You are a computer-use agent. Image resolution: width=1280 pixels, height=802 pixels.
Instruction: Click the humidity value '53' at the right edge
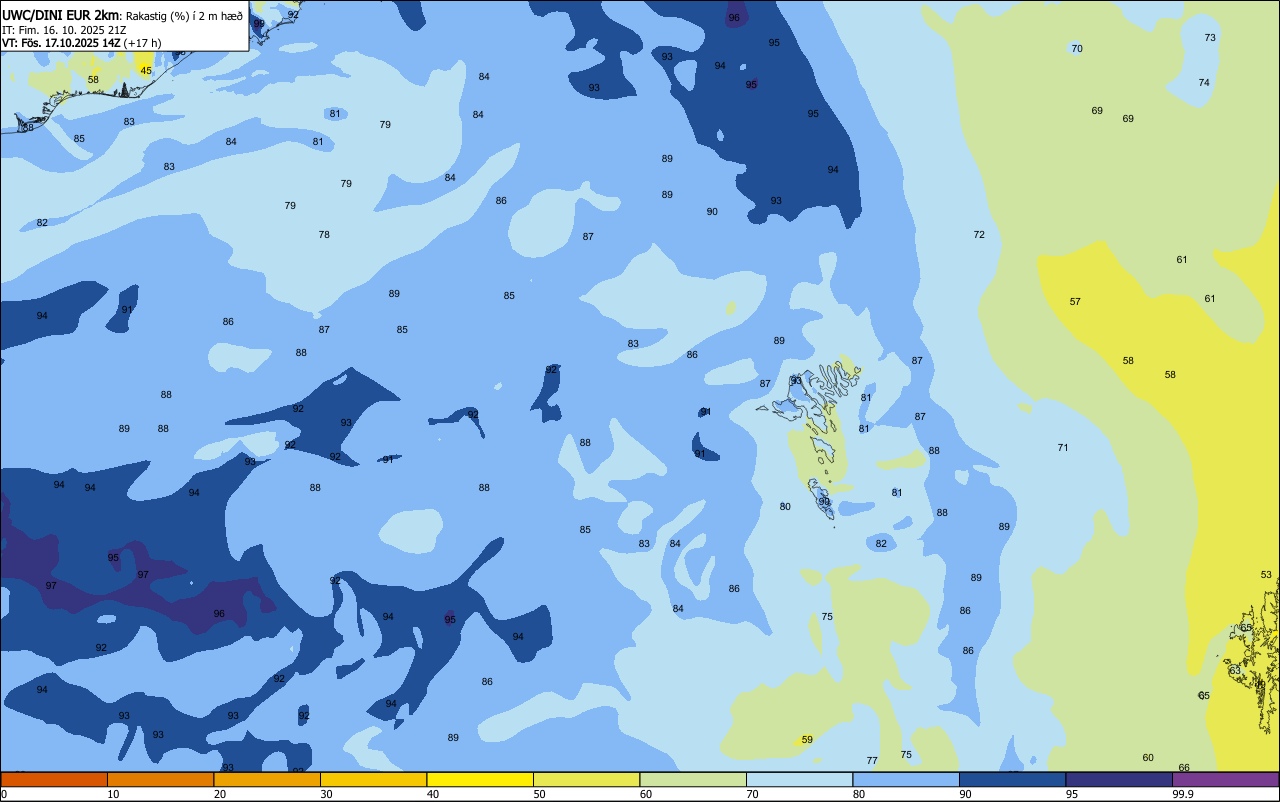(1266, 574)
